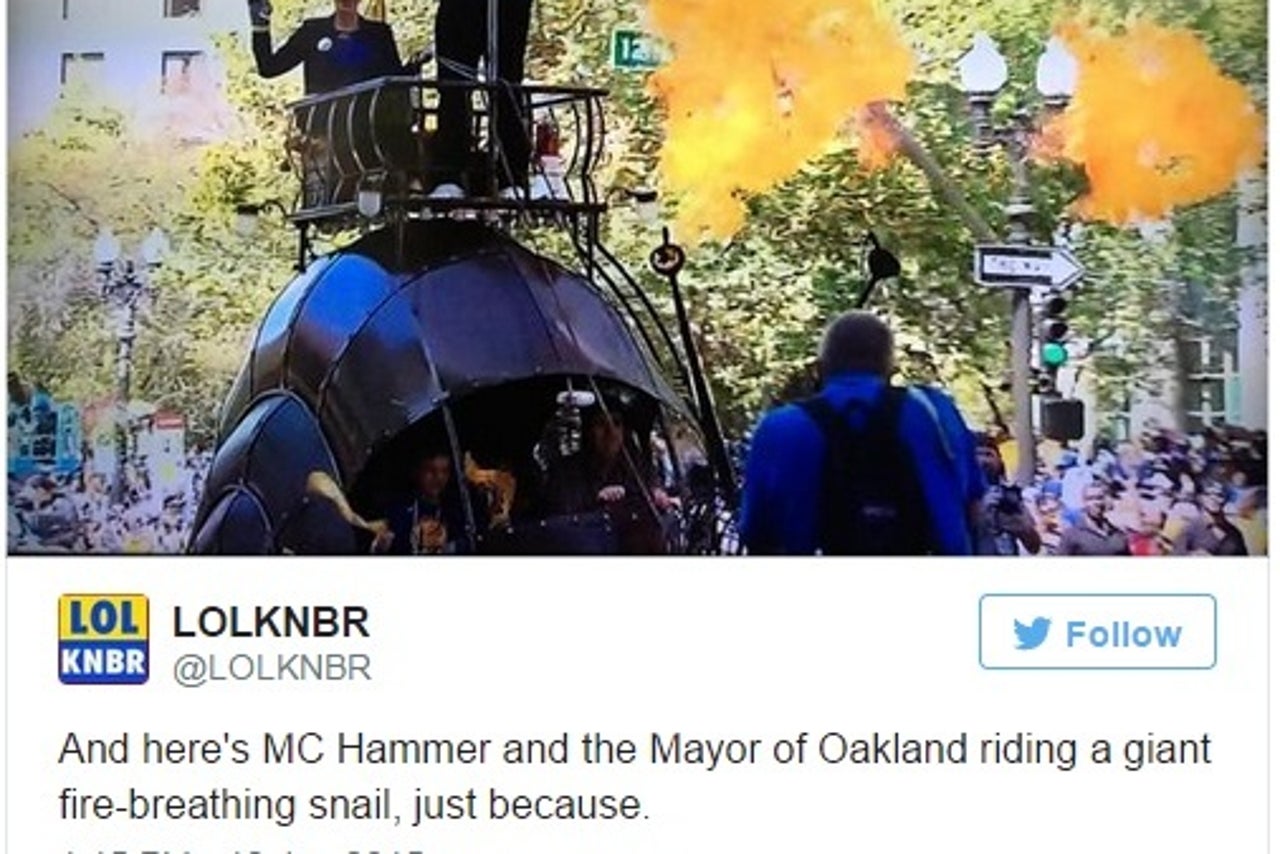Image resolution: width=1280 pixels, height=854 pixels.
Task: Click the green traffic light in the photo
Action: pos(1053,353)
